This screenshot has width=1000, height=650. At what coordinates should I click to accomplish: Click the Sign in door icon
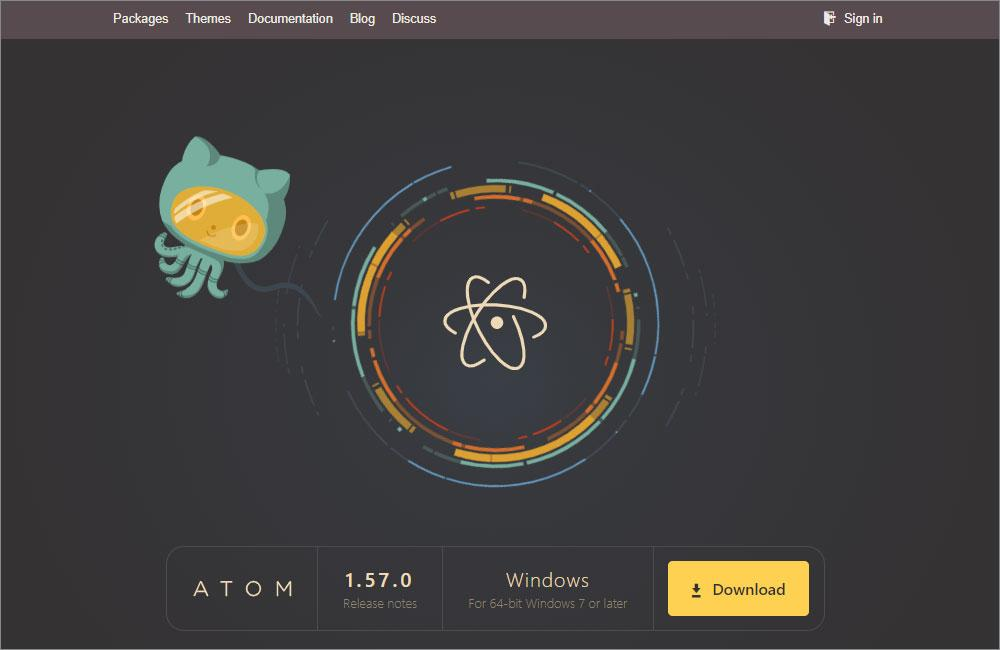click(x=829, y=18)
